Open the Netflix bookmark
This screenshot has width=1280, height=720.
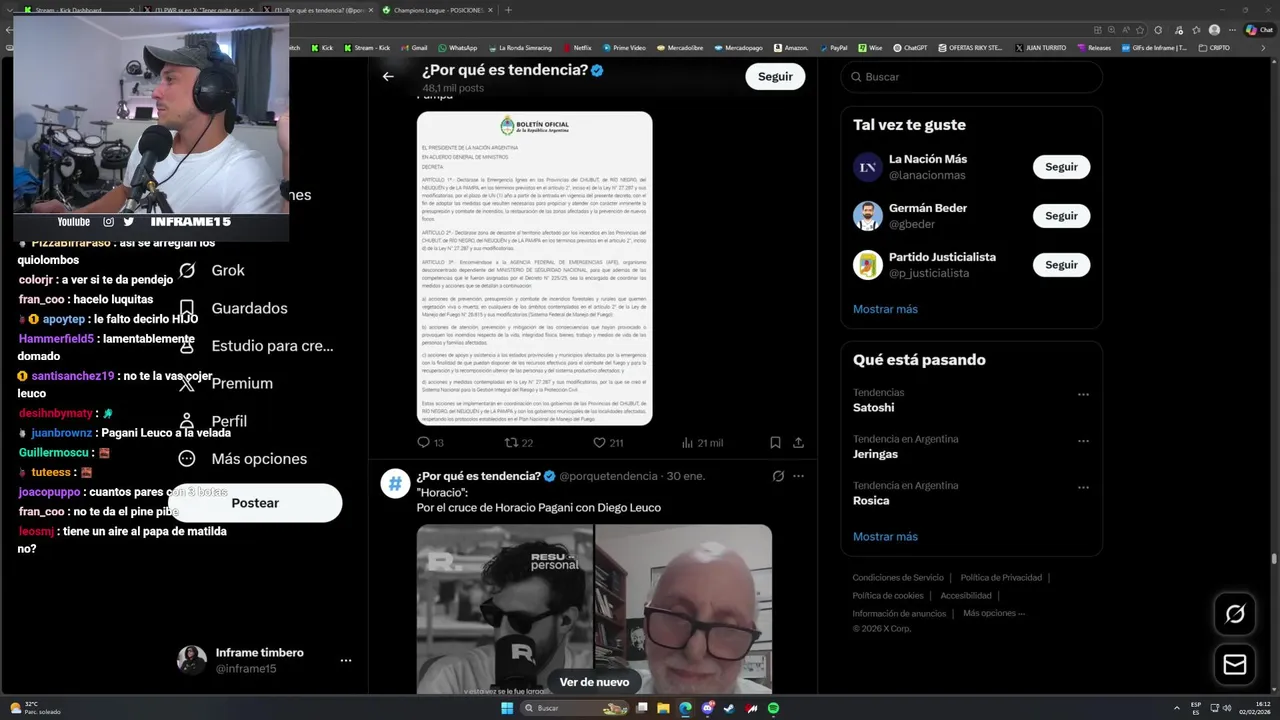click(x=577, y=47)
